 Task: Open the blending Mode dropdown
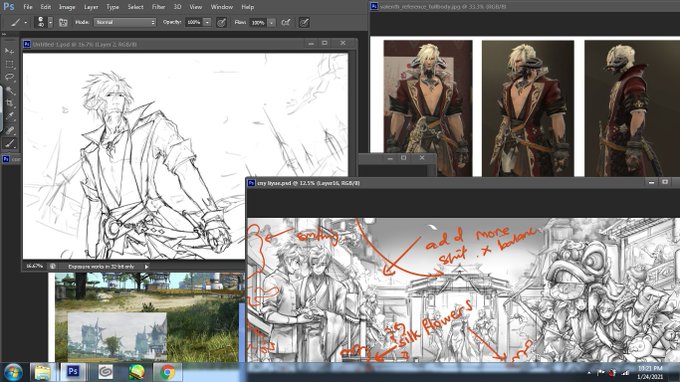click(125, 22)
